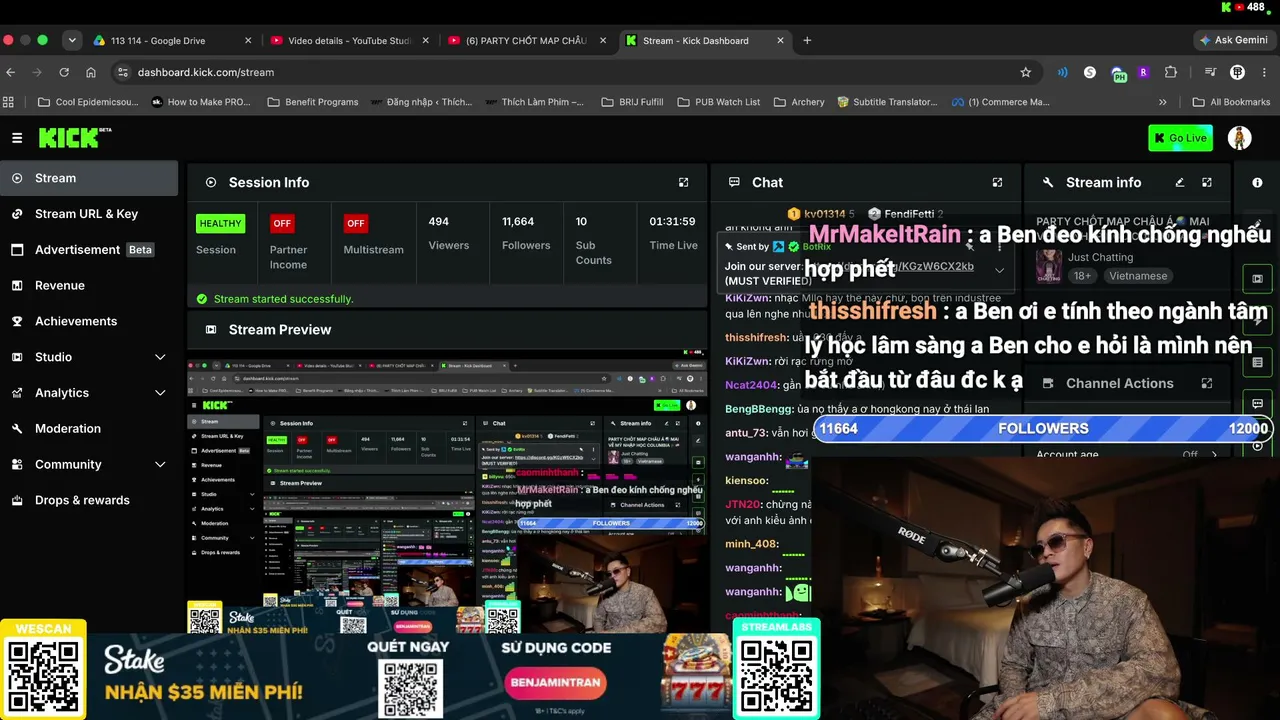Open the user profile avatar

1240,138
